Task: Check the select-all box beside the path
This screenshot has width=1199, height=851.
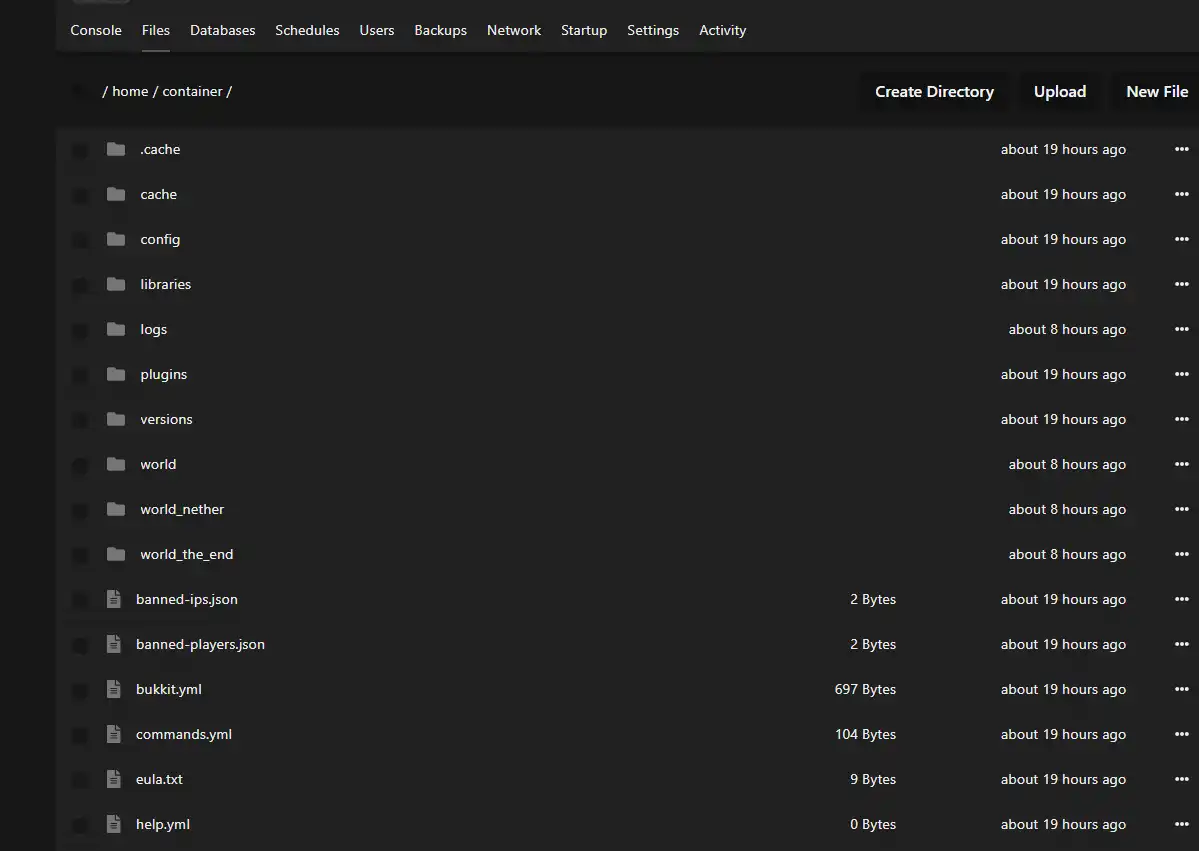Action: pos(79,92)
